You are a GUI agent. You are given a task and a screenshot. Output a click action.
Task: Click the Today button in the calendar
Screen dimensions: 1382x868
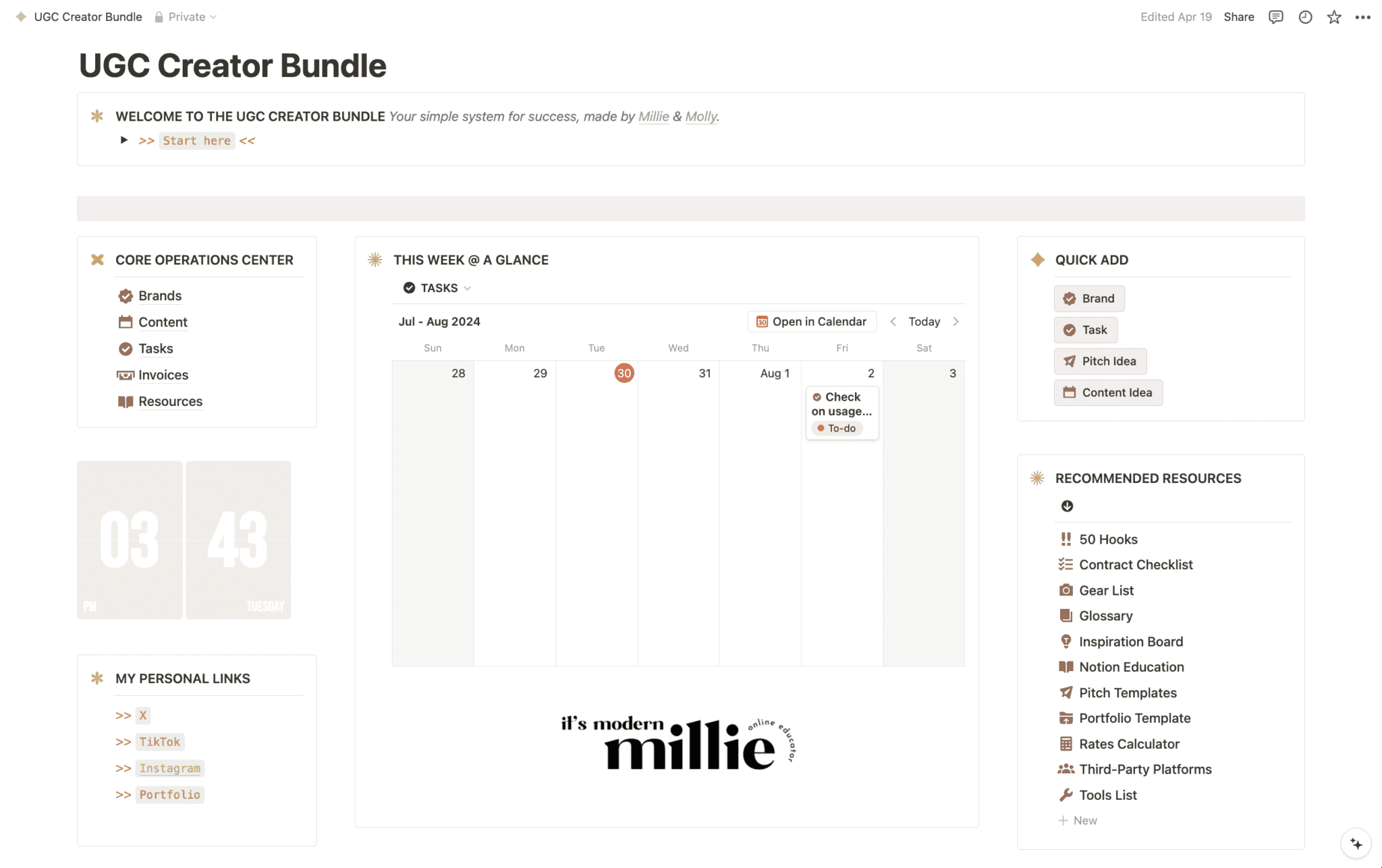tap(924, 322)
